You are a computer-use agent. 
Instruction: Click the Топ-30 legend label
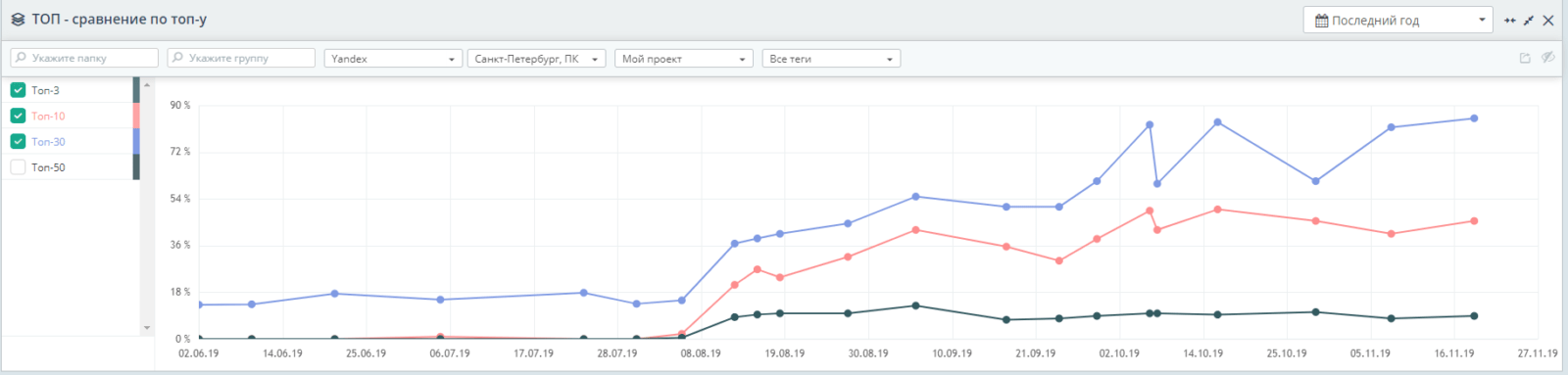(x=48, y=142)
